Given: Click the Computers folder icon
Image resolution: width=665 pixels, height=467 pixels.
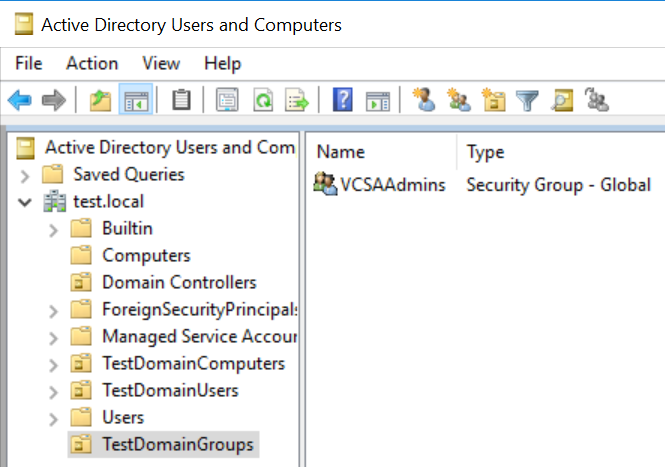Looking at the screenshot, I should coord(81,255).
